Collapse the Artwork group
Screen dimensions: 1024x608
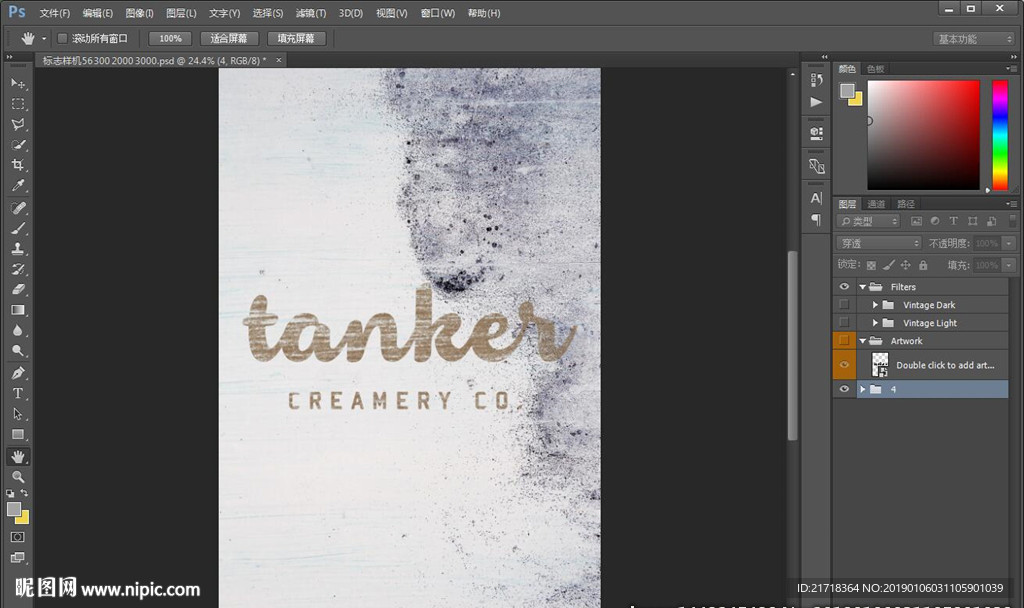[x=863, y=340]
